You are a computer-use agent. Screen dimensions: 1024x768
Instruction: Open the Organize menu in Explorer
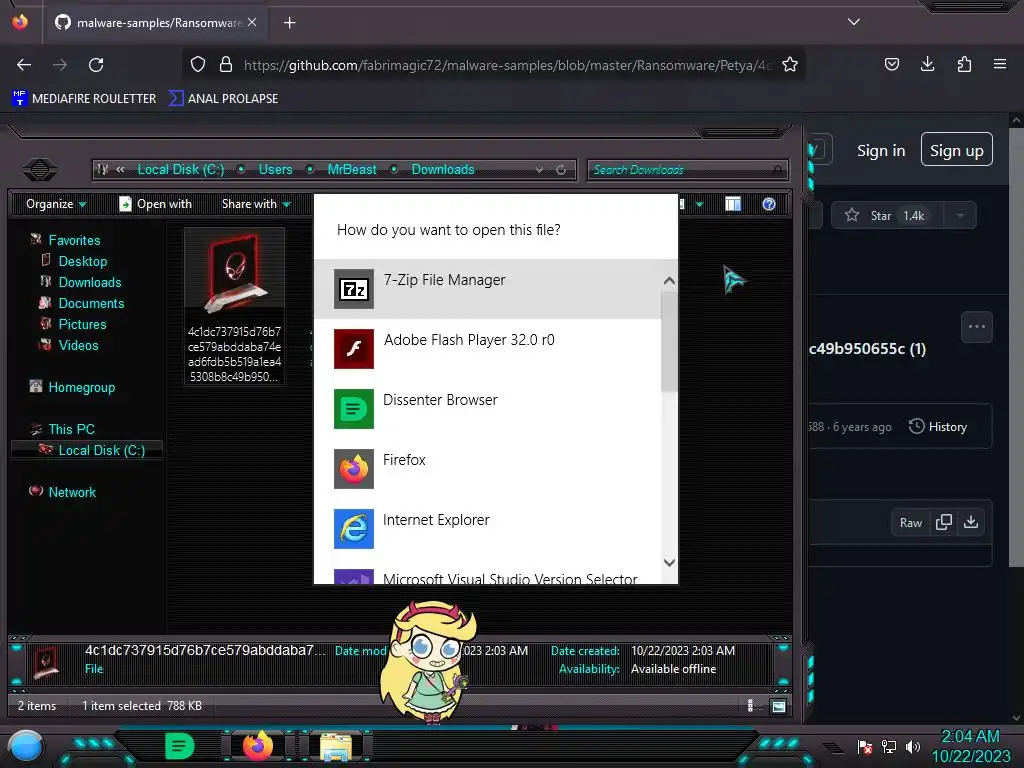click(x=56, y=204)
